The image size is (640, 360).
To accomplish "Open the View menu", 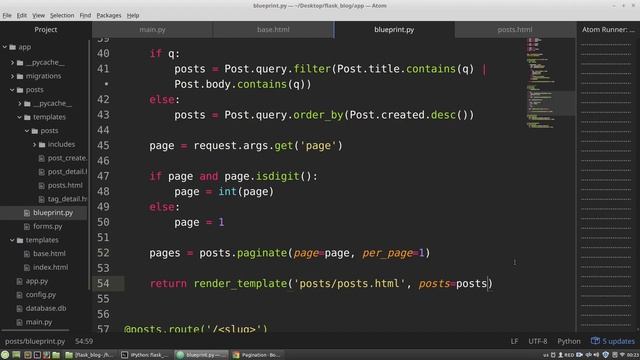I will point(38,16).
